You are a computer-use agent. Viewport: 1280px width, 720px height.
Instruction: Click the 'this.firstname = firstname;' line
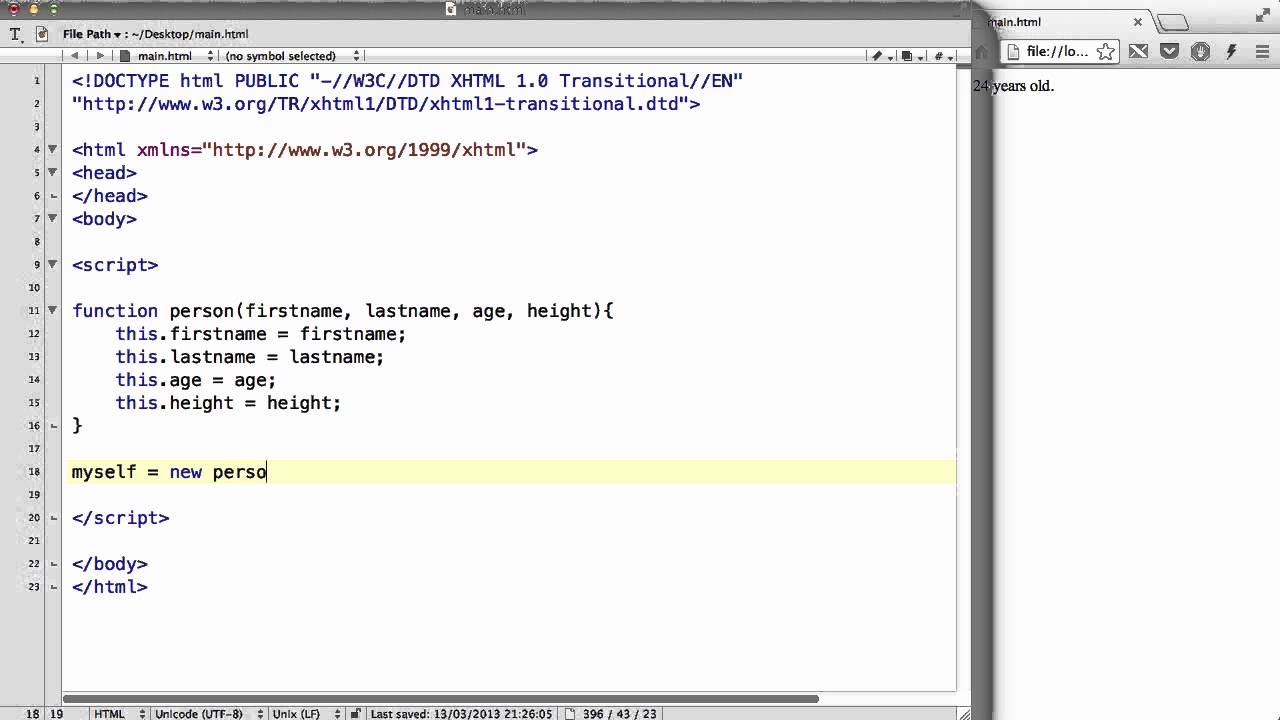point(261,334)
